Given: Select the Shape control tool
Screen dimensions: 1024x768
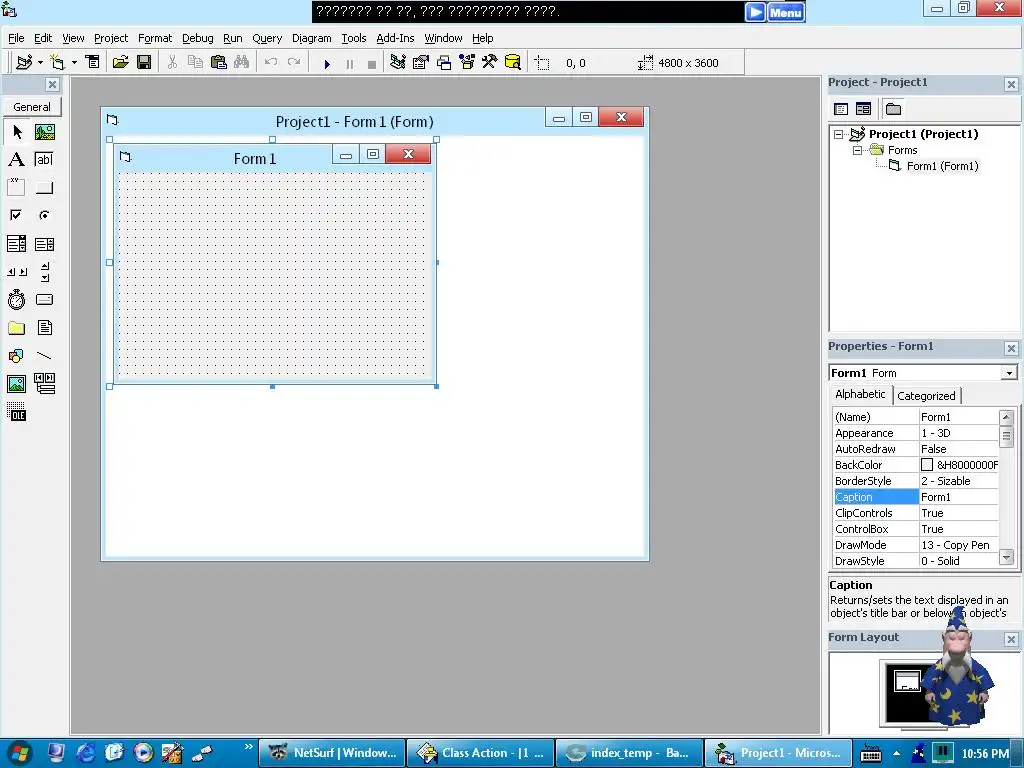Looking at the screenshot, I should coord(17,356).
